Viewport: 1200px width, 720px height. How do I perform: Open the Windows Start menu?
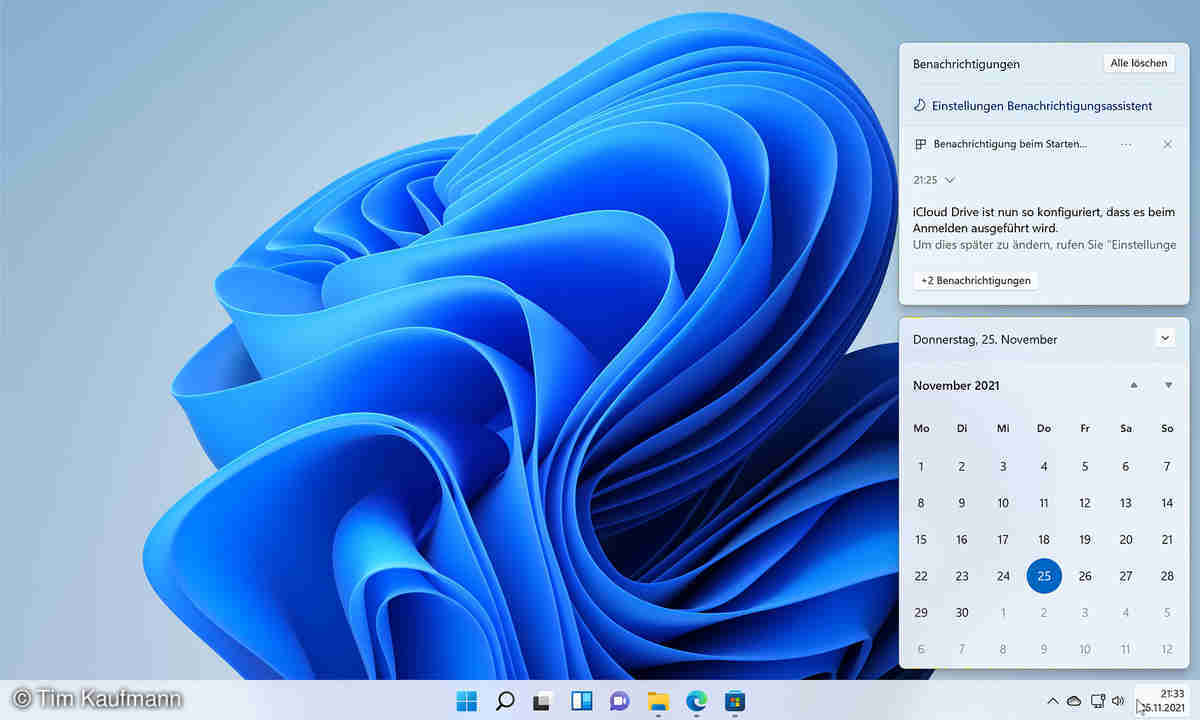[467, 701]
